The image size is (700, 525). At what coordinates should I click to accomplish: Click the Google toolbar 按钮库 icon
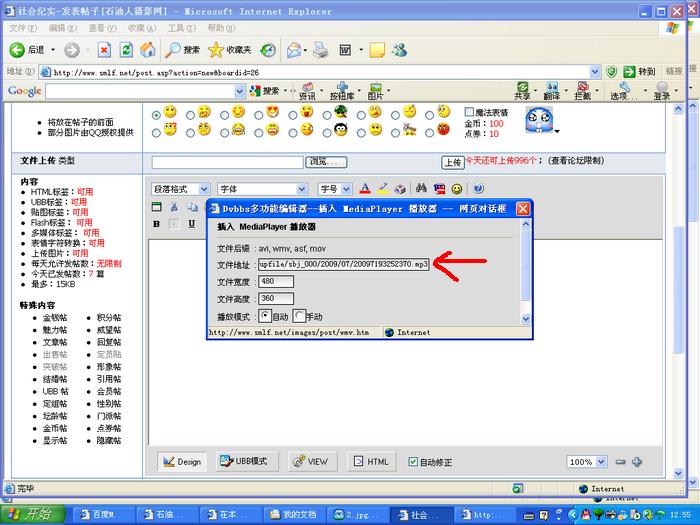pyautogui.click(x=342, y=91)
